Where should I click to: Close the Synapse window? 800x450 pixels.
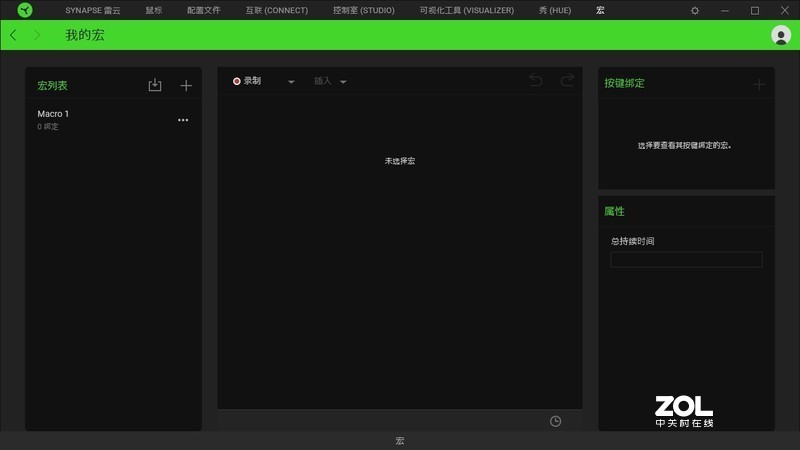pos(785,10)
